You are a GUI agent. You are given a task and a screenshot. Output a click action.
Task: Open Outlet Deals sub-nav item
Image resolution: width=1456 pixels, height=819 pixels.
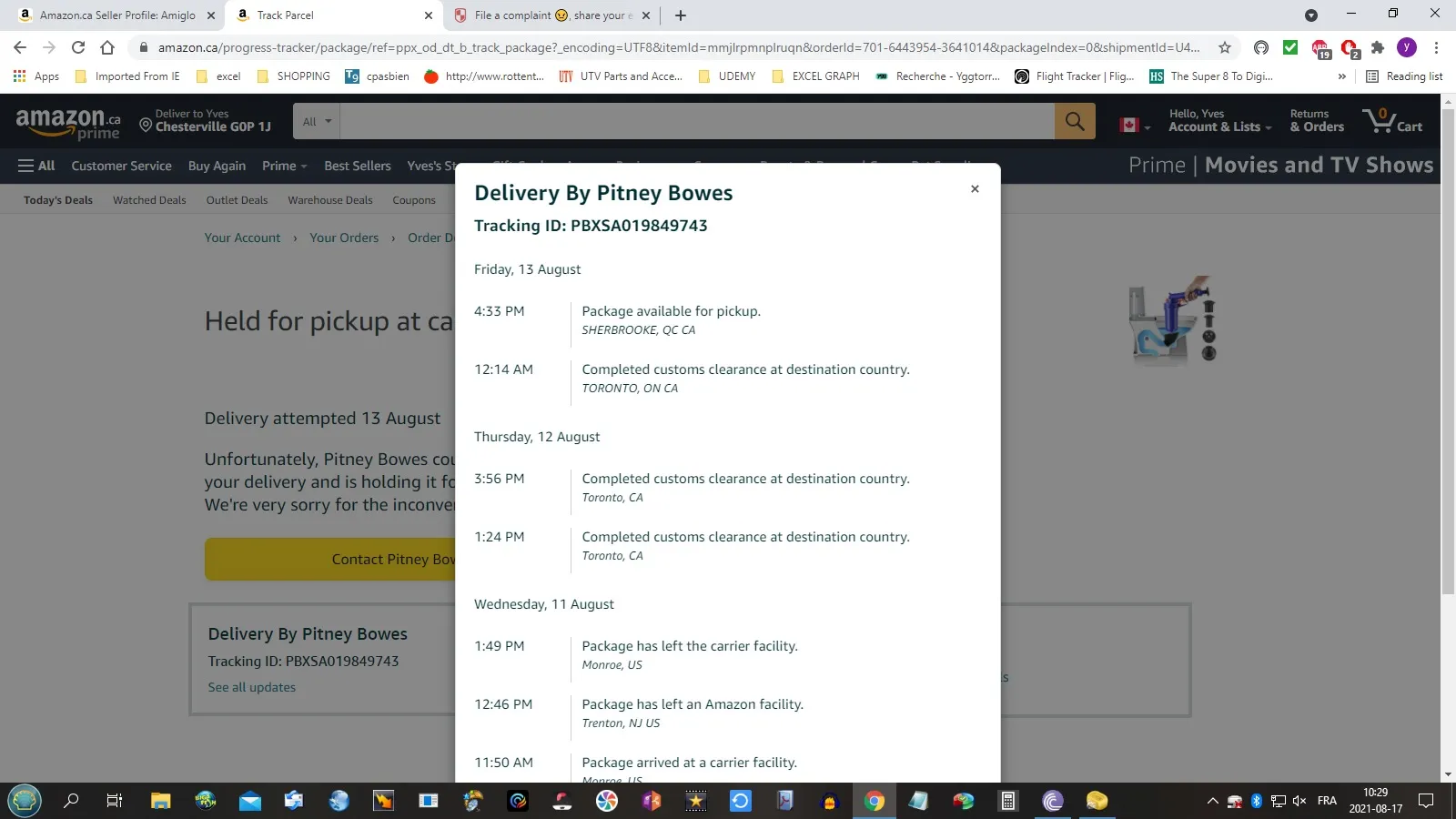(x=237, y=200)
